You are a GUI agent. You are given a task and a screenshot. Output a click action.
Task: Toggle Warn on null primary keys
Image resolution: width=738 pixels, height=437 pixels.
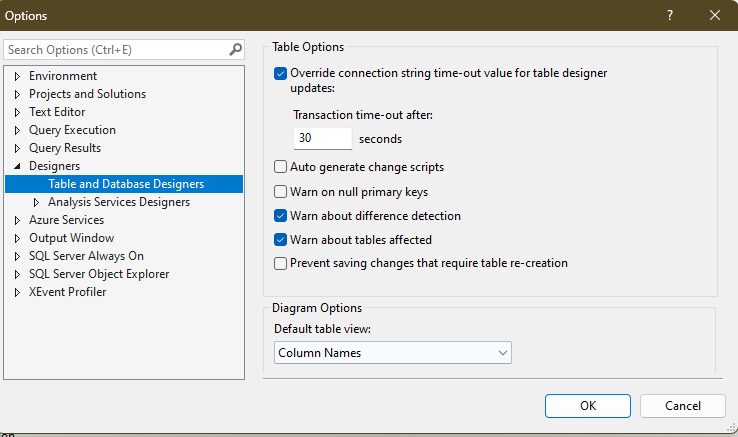281,192
